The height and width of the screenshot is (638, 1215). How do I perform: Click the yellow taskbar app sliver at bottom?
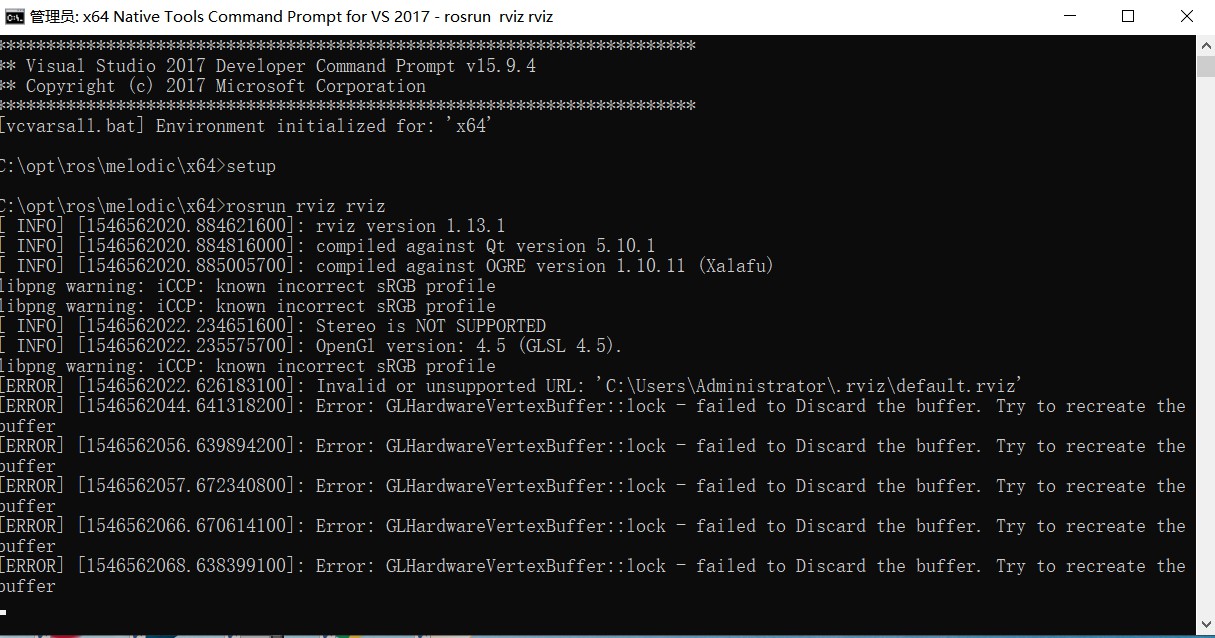pos(355,634)
